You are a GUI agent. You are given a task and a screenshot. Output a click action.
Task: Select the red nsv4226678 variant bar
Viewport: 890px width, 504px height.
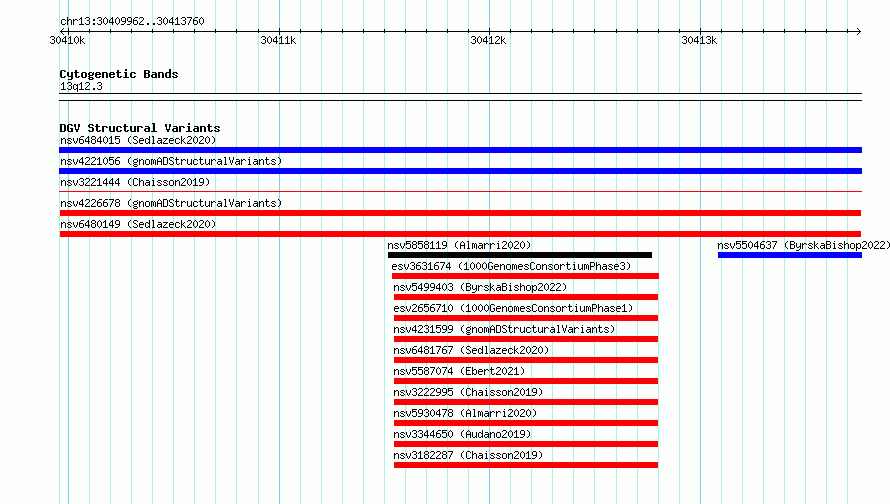pyautogui.click(x=460, y=213)
